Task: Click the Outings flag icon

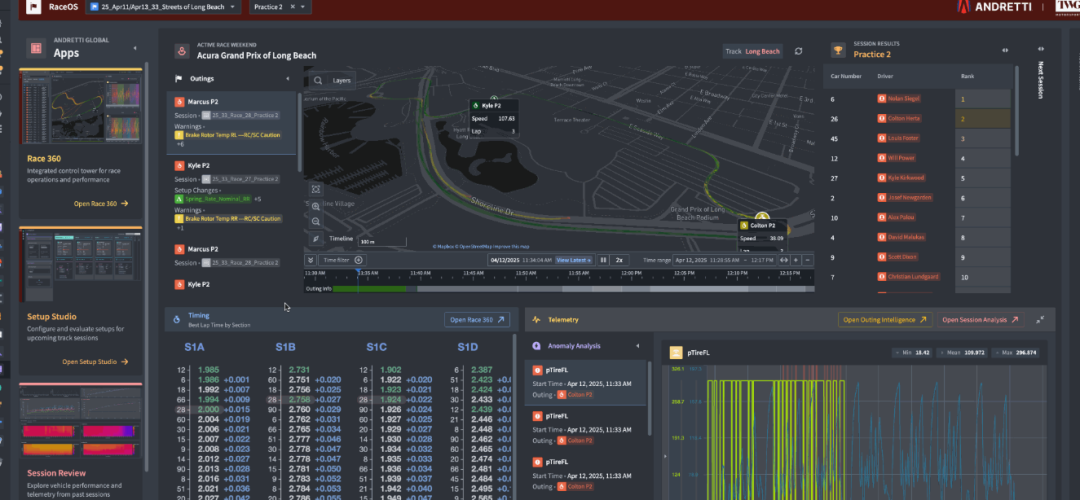Action: 179,79
